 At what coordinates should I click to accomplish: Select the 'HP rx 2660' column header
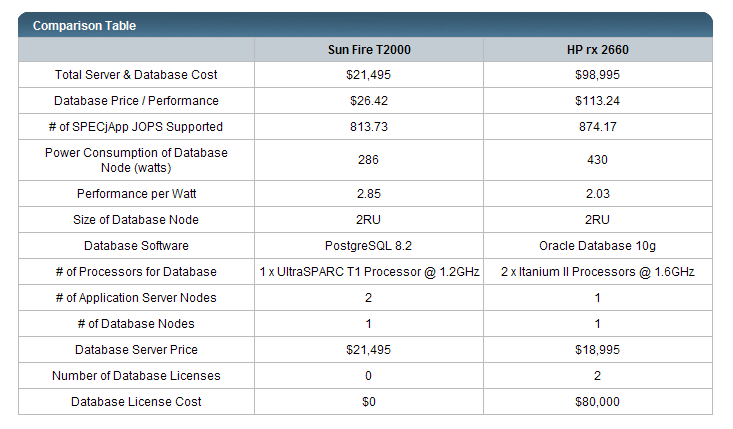pos(597,50)
